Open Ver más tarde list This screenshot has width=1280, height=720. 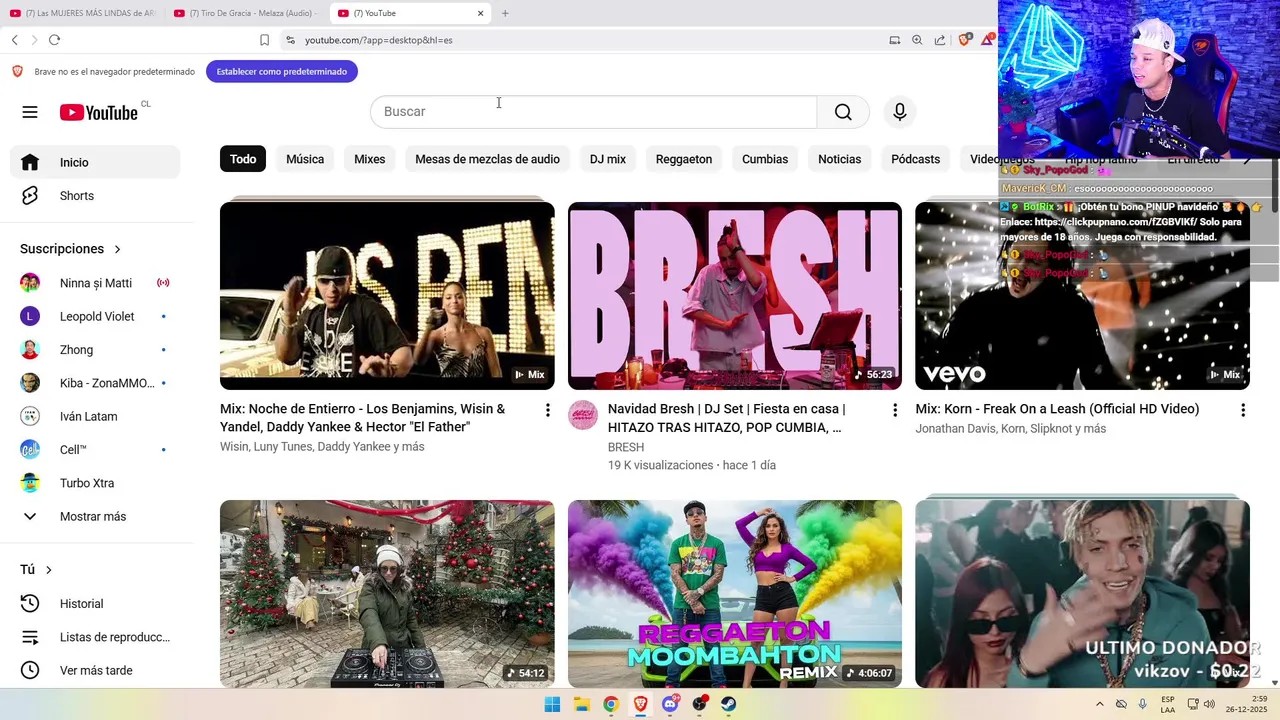tap(95, 671)
